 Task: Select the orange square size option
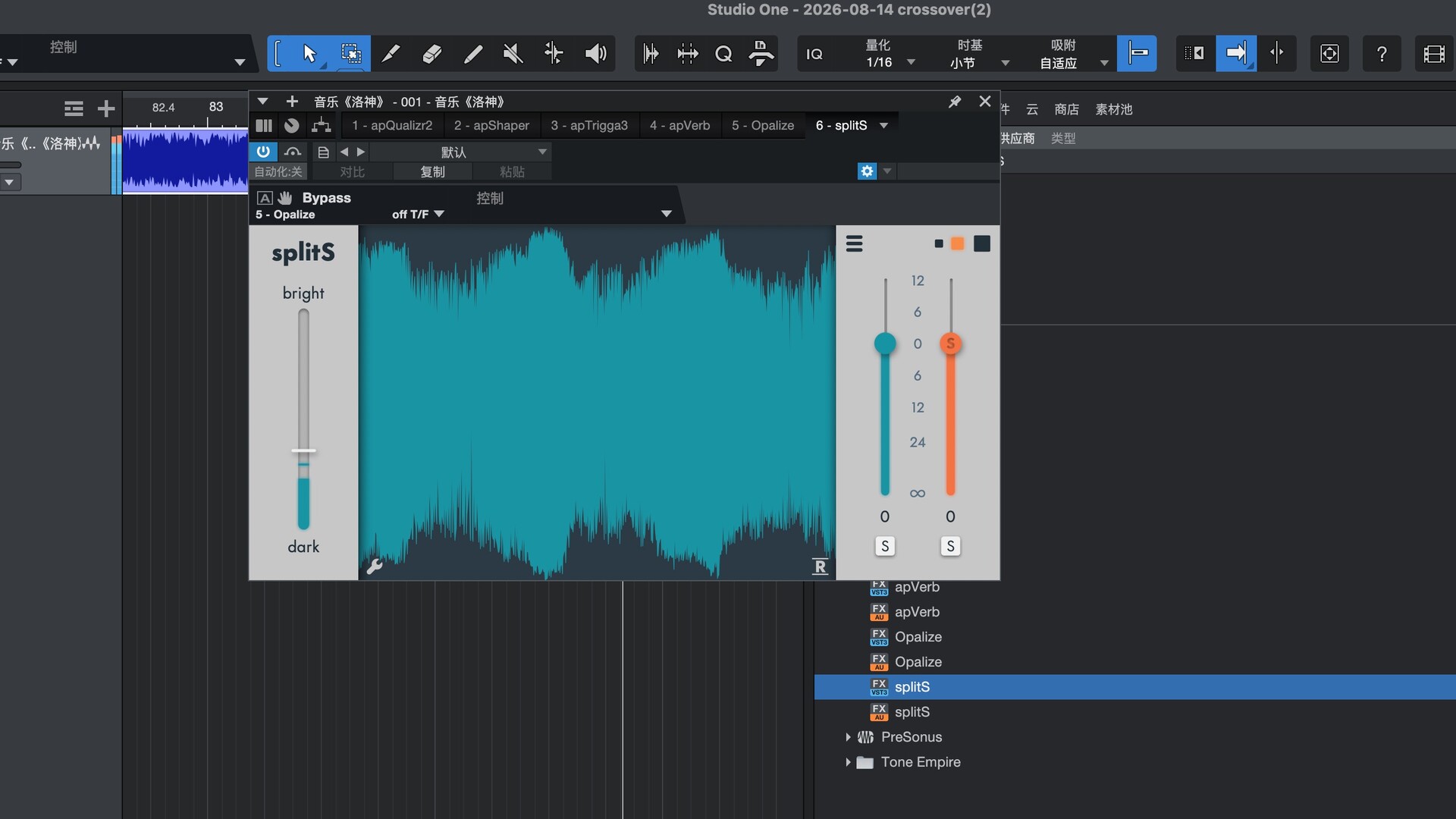pos(958,243)
